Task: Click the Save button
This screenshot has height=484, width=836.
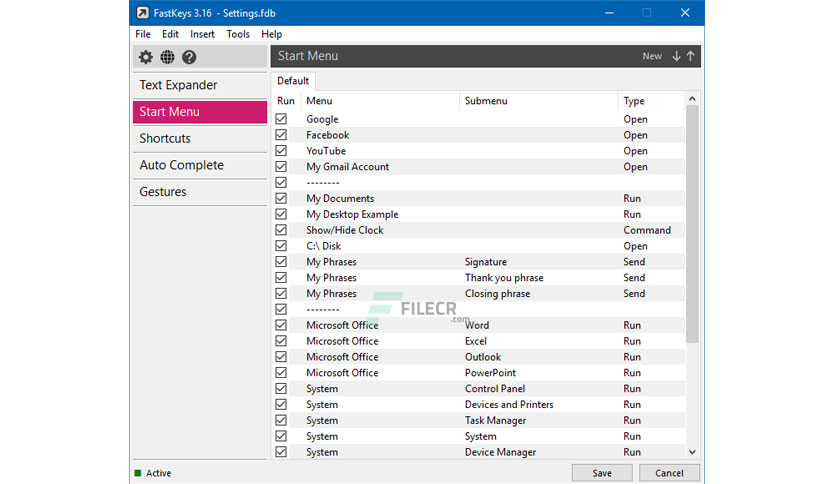Action: coord(602,473)
